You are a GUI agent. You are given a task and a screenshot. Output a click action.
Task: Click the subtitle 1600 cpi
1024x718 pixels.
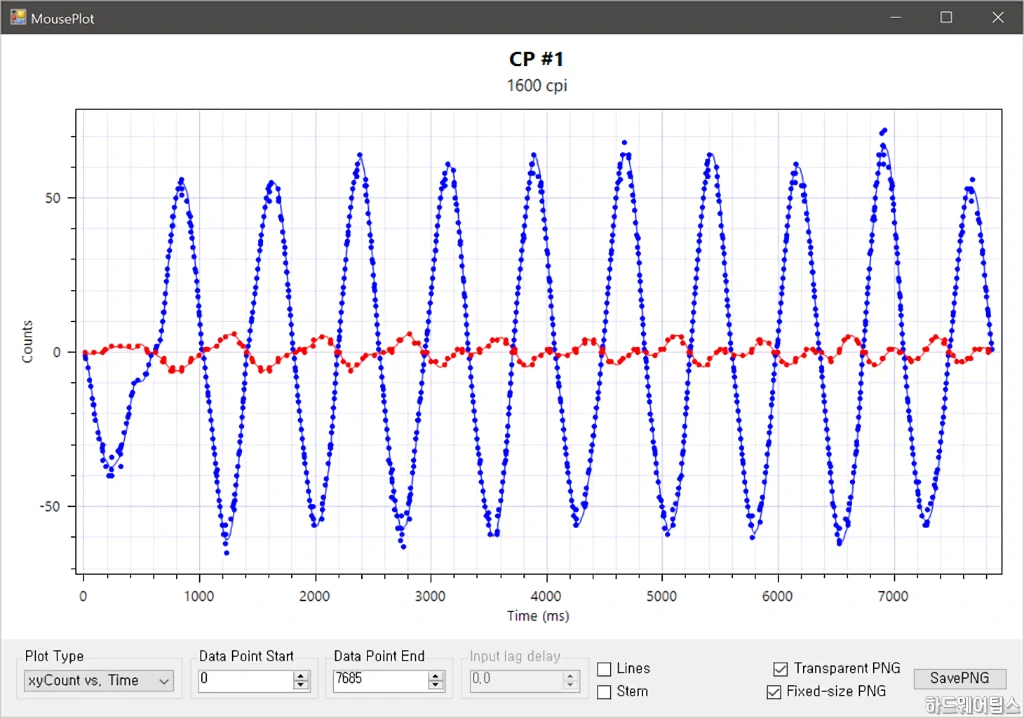[x=537, y=86]
